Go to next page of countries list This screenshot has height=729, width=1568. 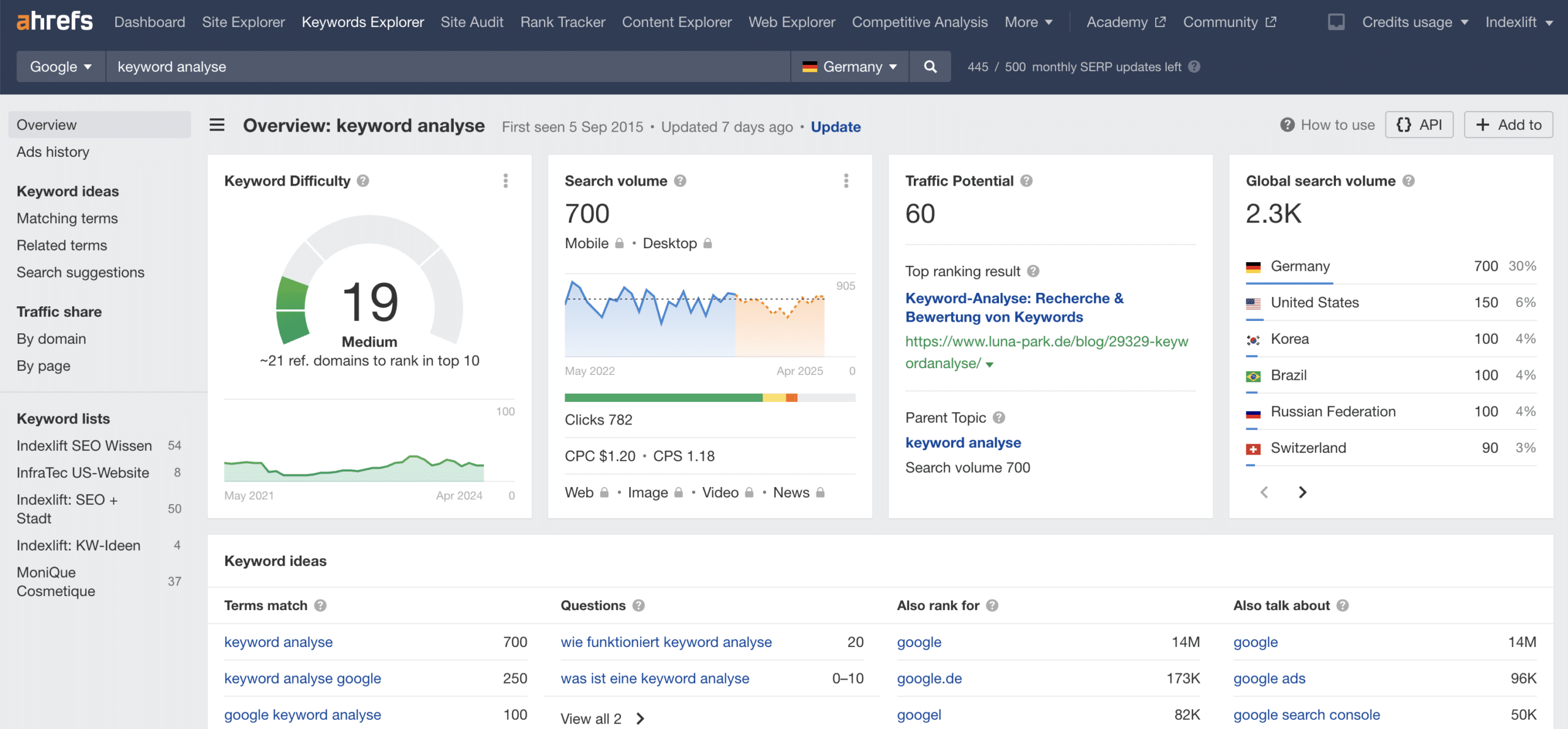[1303, 492]
